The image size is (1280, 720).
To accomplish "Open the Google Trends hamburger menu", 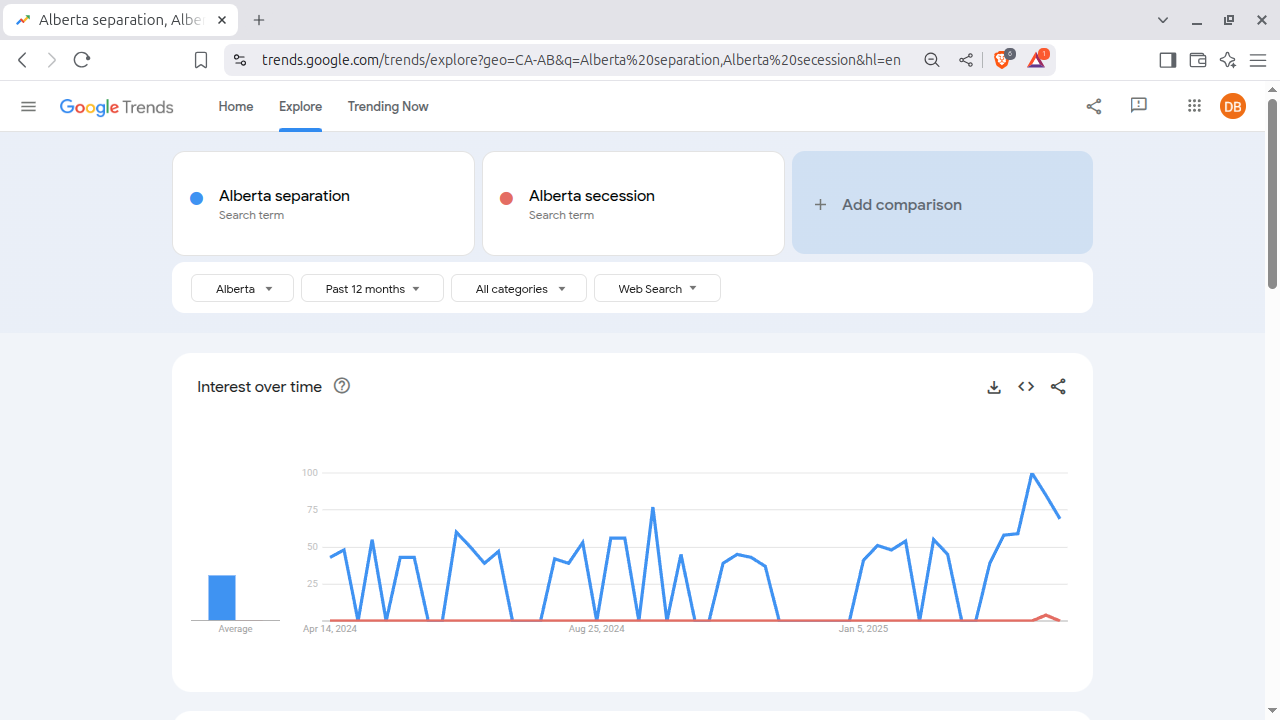I will point(28,106).
